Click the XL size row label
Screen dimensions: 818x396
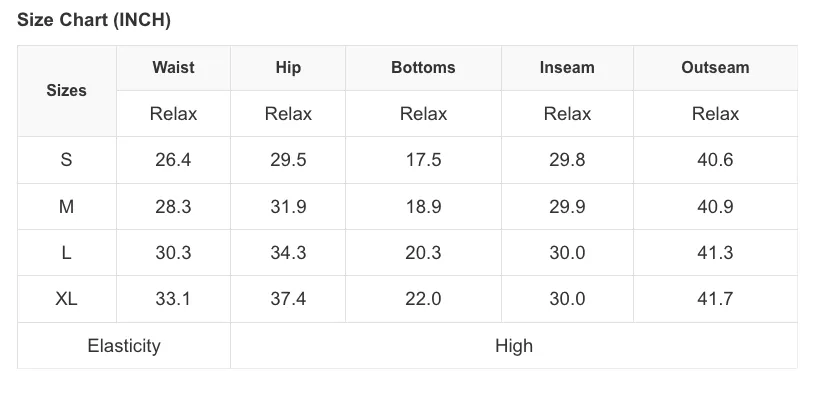point(66,299)
